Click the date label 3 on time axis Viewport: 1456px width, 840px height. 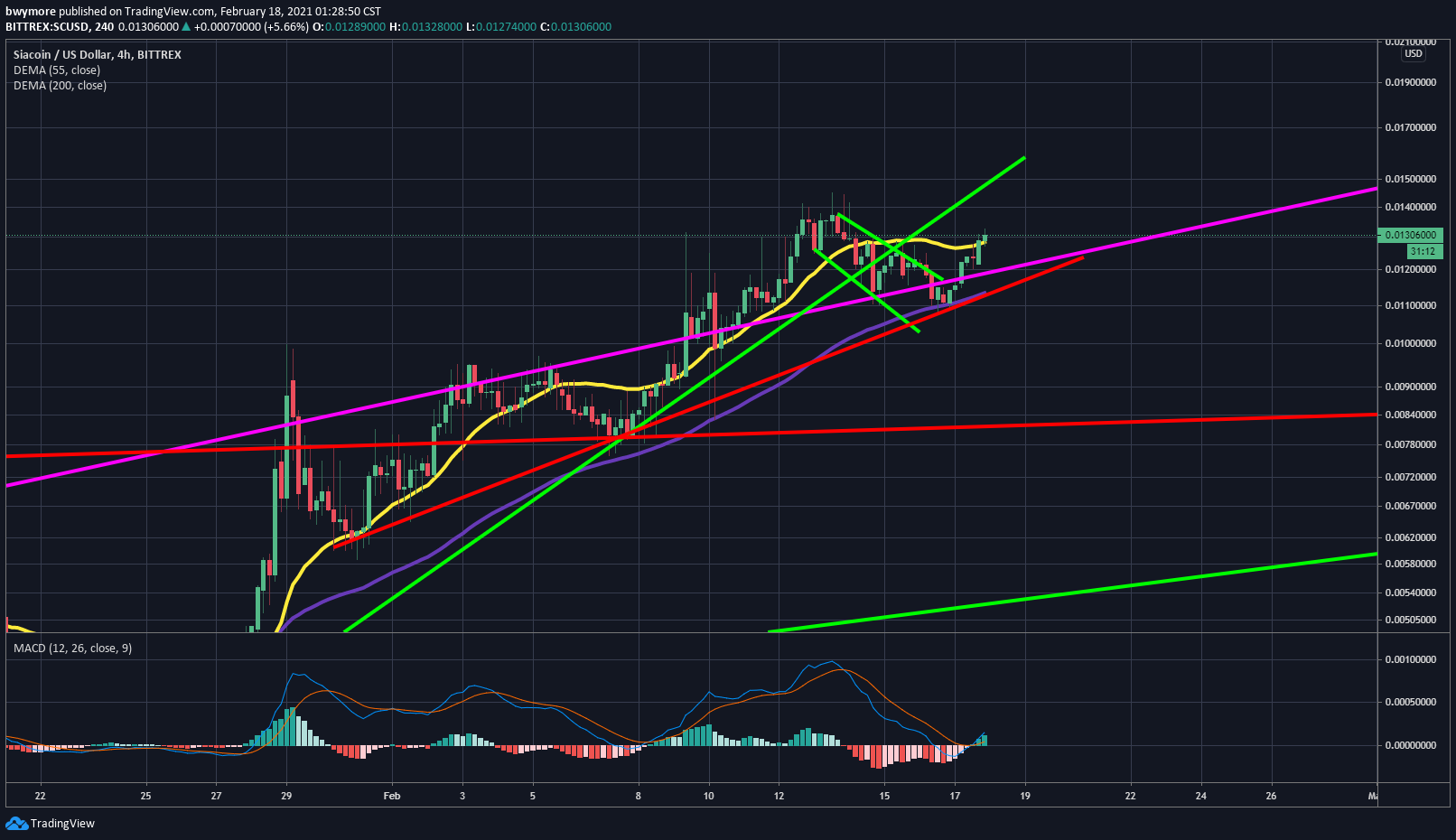click(x=462, y=796)
